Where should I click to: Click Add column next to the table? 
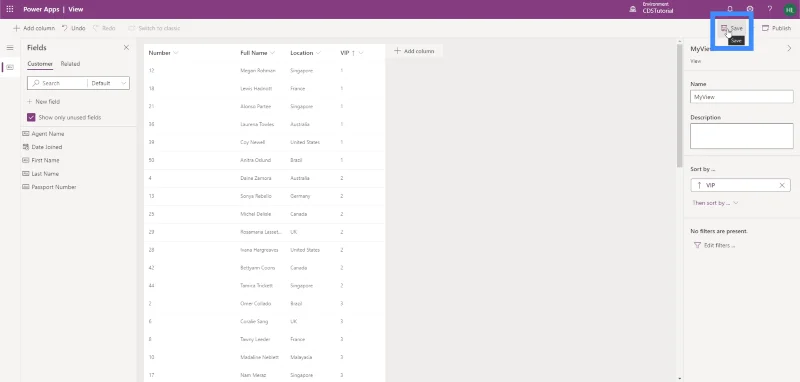point(414,51)
